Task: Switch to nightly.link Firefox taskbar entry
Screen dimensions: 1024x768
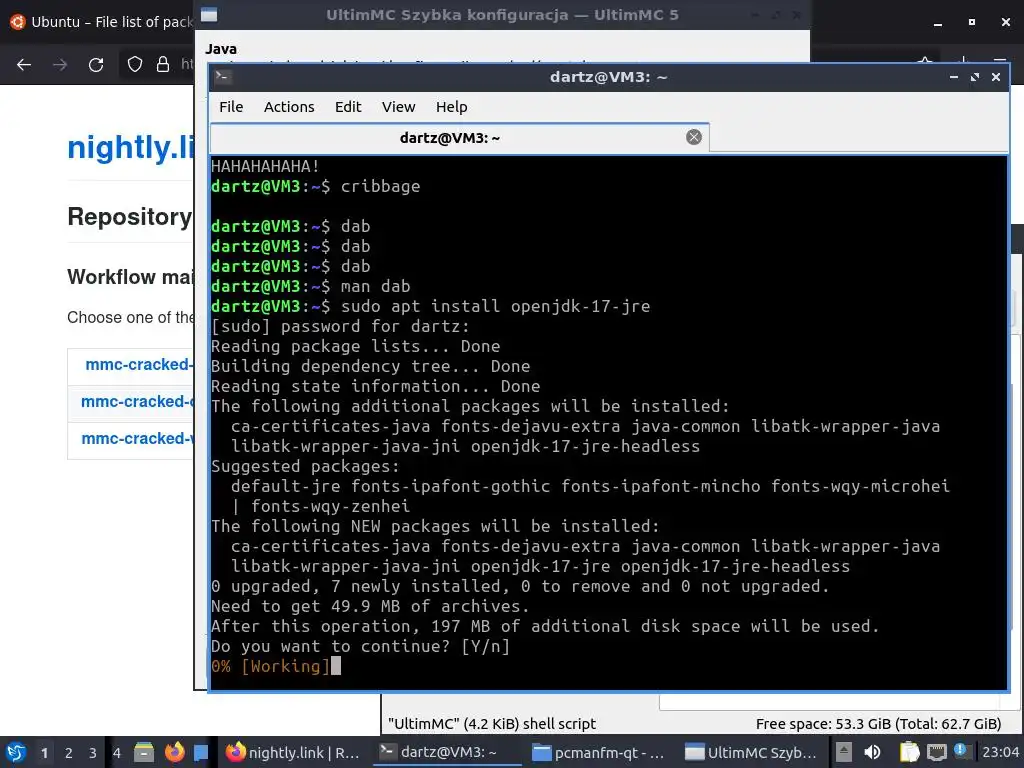Action: coord(293,752)
